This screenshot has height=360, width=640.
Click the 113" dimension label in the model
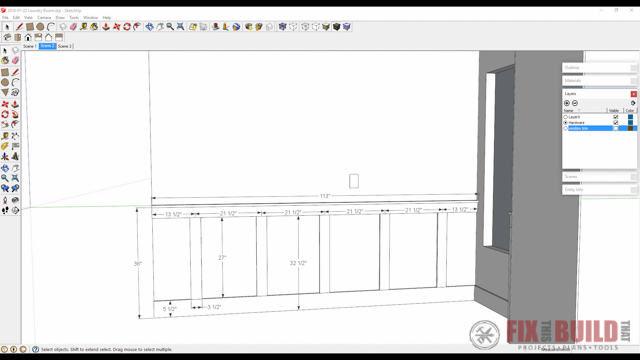pos(325,196)
